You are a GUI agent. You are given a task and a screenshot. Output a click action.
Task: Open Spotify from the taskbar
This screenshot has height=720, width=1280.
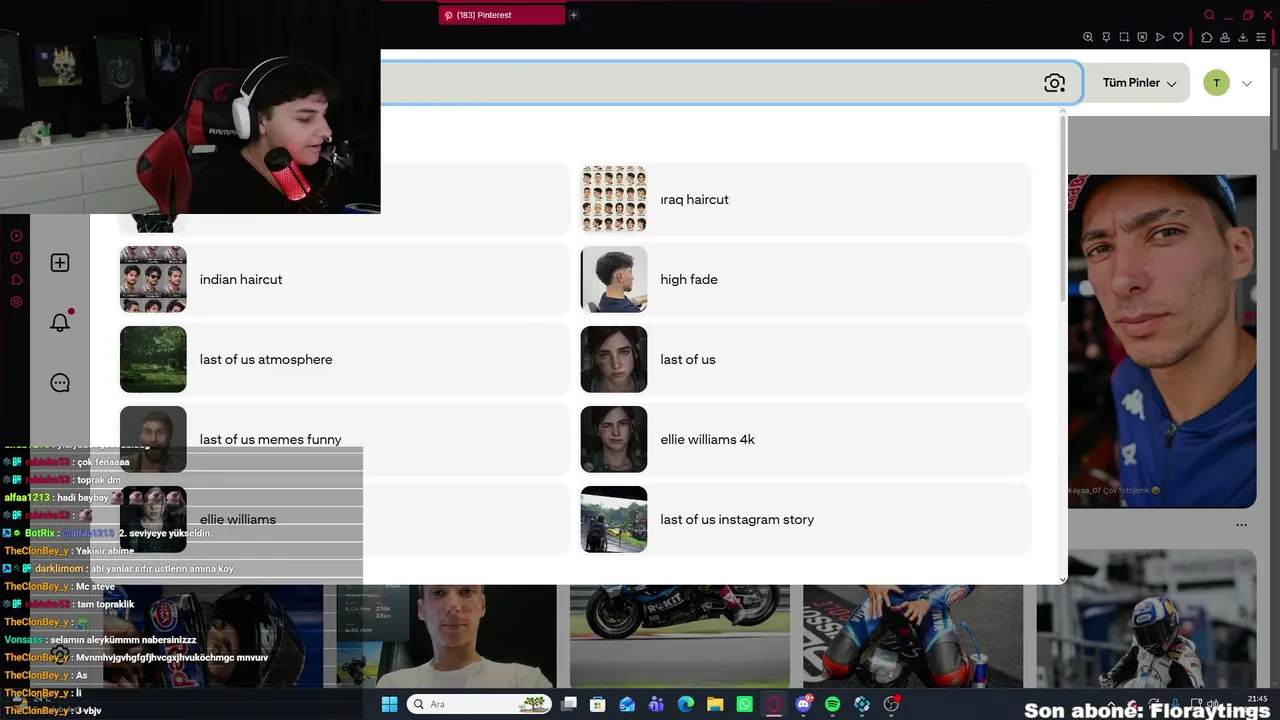pos(832,704)
